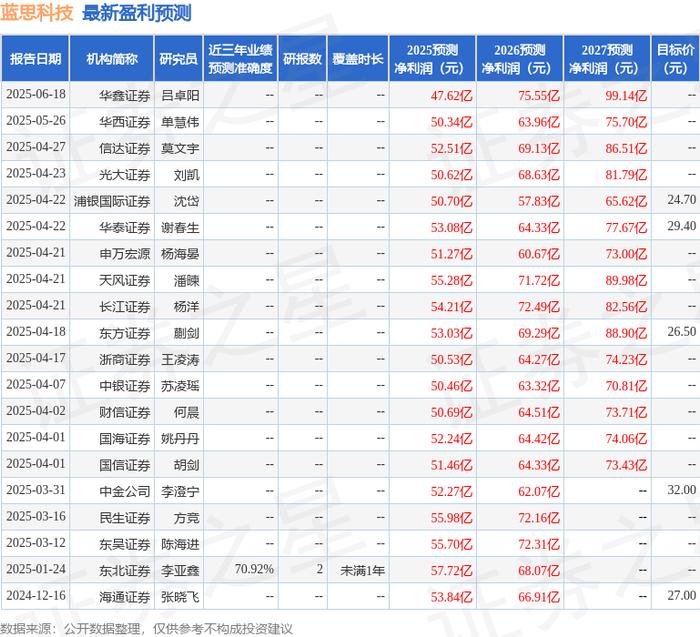Screen dimensions: 700x637
Task: Click the 2027预测净利润 column header
Action: [607, 59]
